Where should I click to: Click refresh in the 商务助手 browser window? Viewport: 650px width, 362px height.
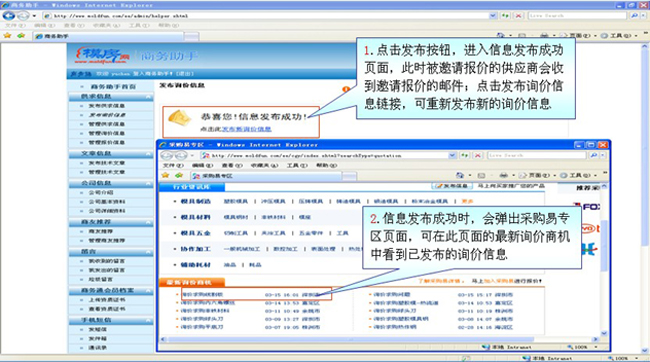pos(505,16)
